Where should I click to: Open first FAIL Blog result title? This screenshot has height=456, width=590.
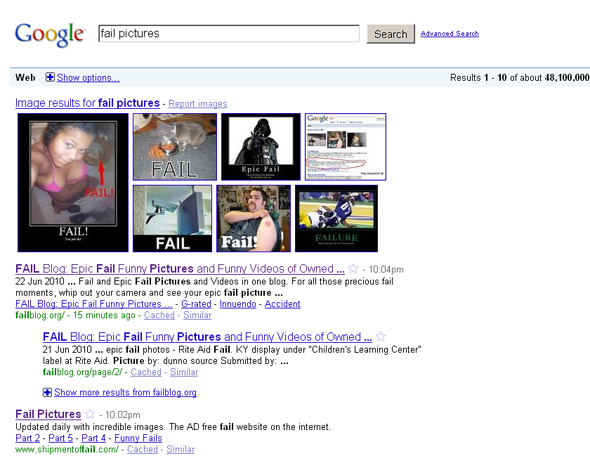[180, 269]
